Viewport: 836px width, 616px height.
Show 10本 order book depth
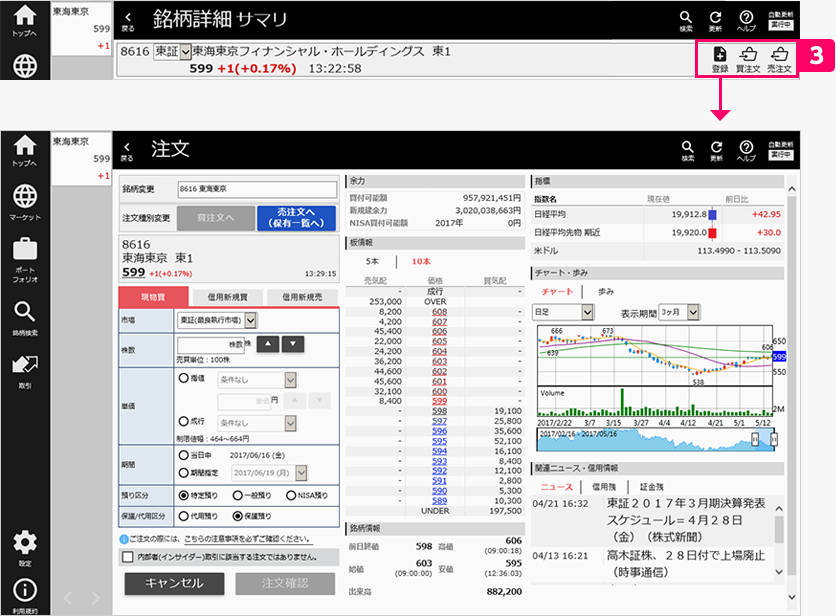pos(421,261)
